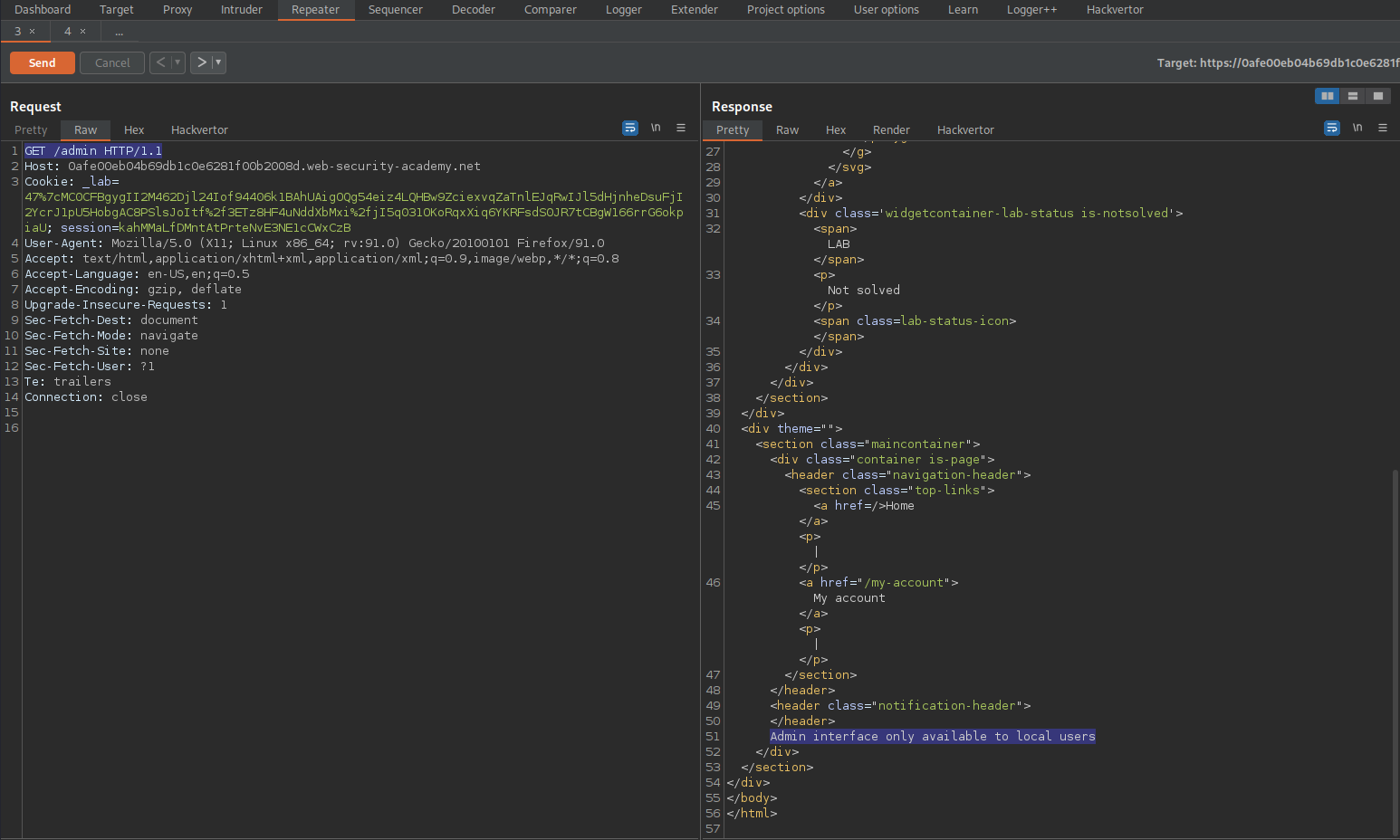The width and height of the screenshot is (1400, 840).
Task: Switch to the Target tab
Action: point(117,10)
